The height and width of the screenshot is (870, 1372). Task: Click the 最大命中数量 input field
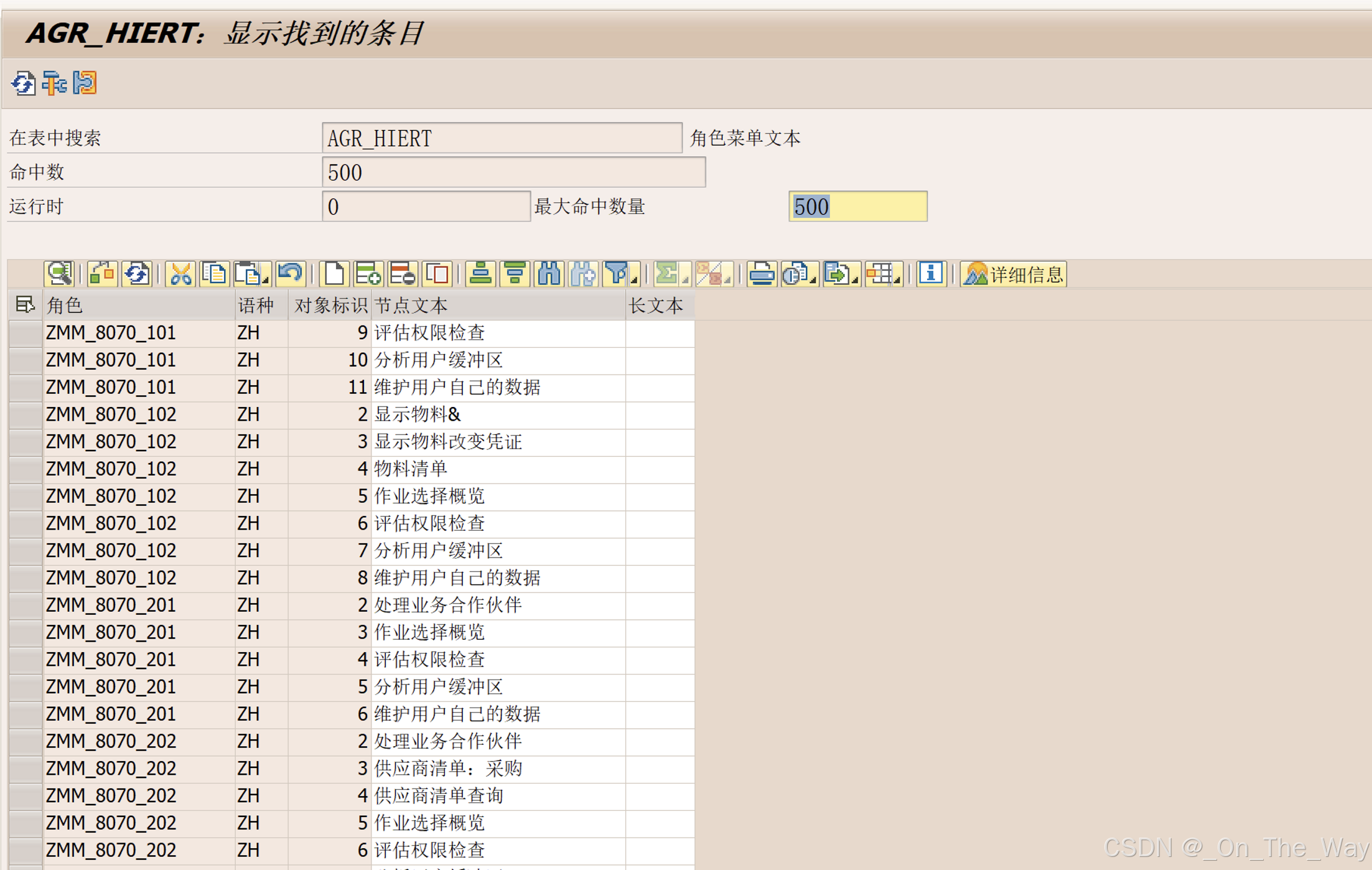pos(857,207)
